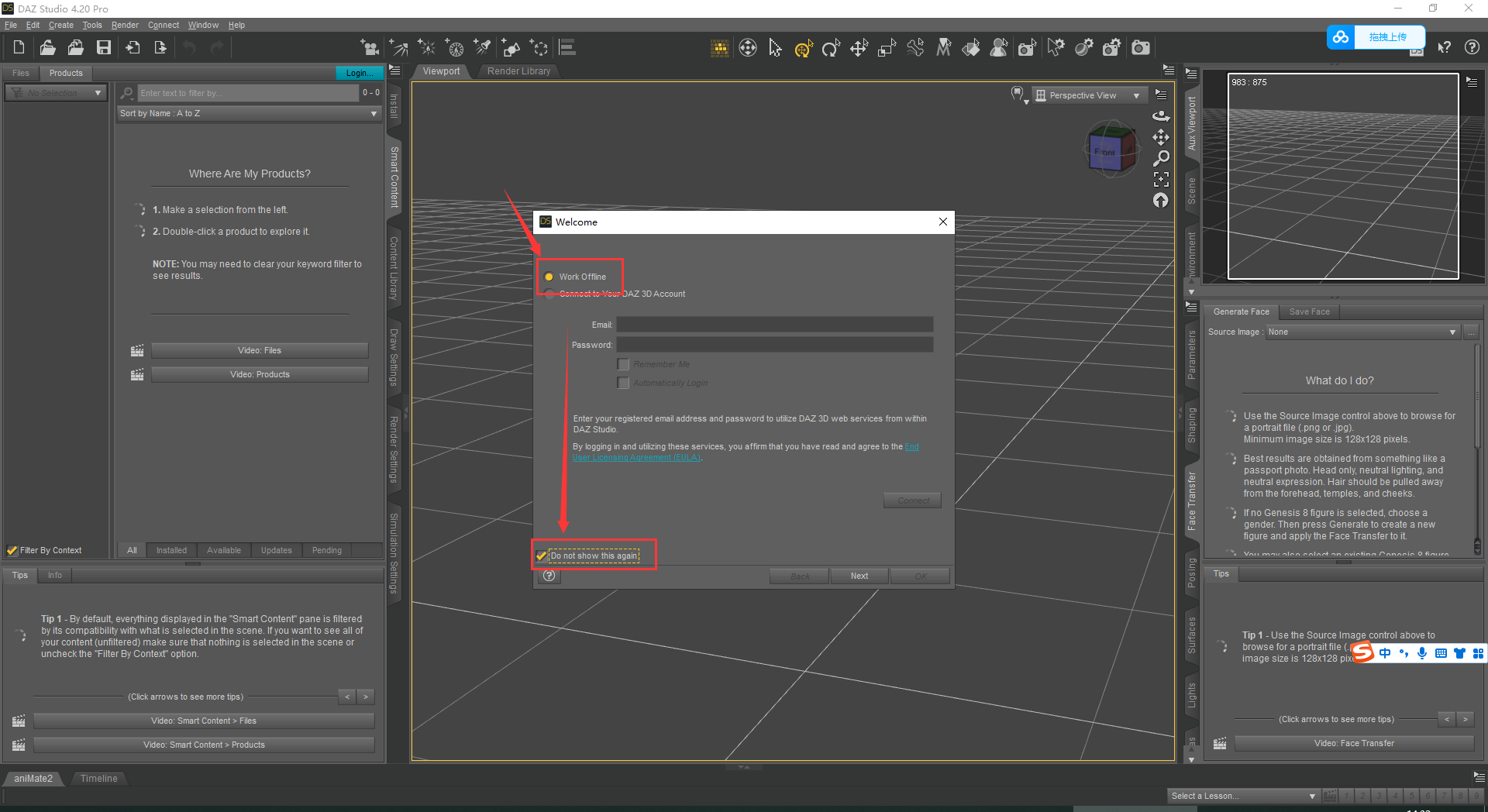
Task: Click Create New Distant Light icon
Action: tap(398, 48)
